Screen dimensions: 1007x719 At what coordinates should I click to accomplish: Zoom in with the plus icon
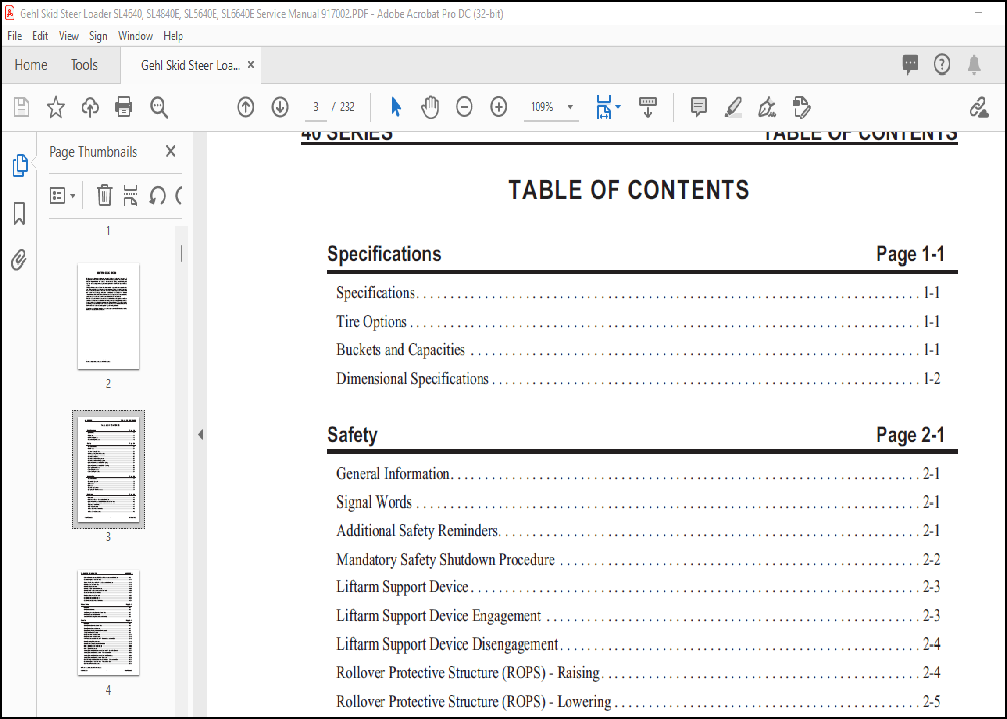pyautogui.click(x=498, y=107)
